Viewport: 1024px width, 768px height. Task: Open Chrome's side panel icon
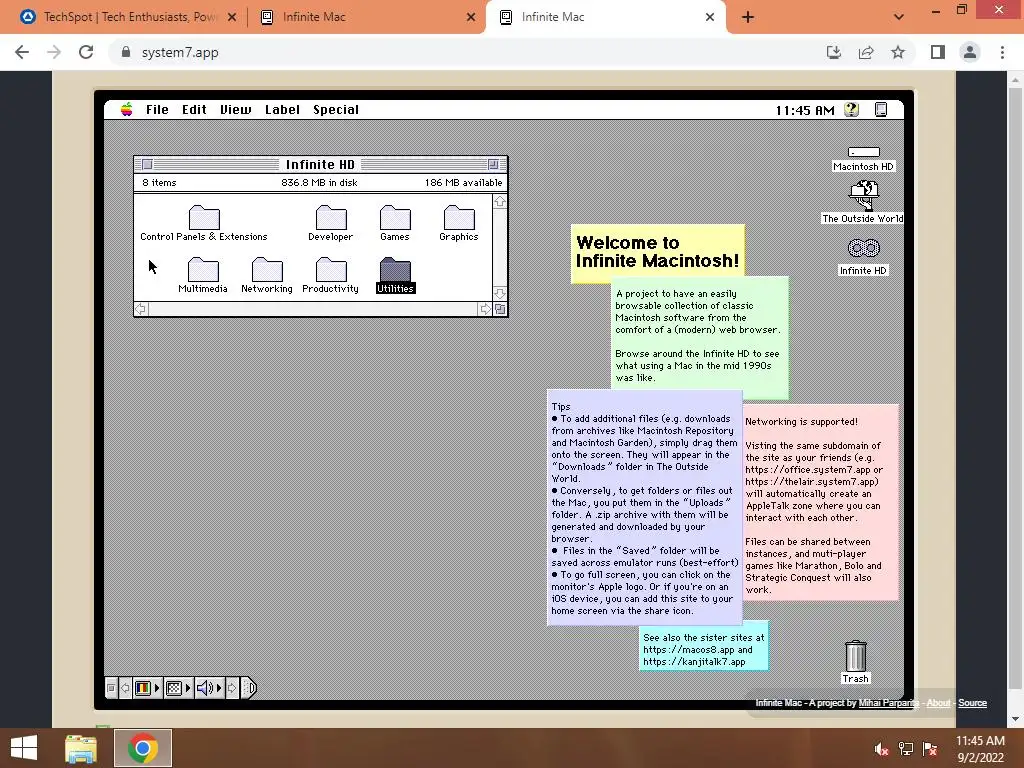pyautogui.click(x=938, y=52)
